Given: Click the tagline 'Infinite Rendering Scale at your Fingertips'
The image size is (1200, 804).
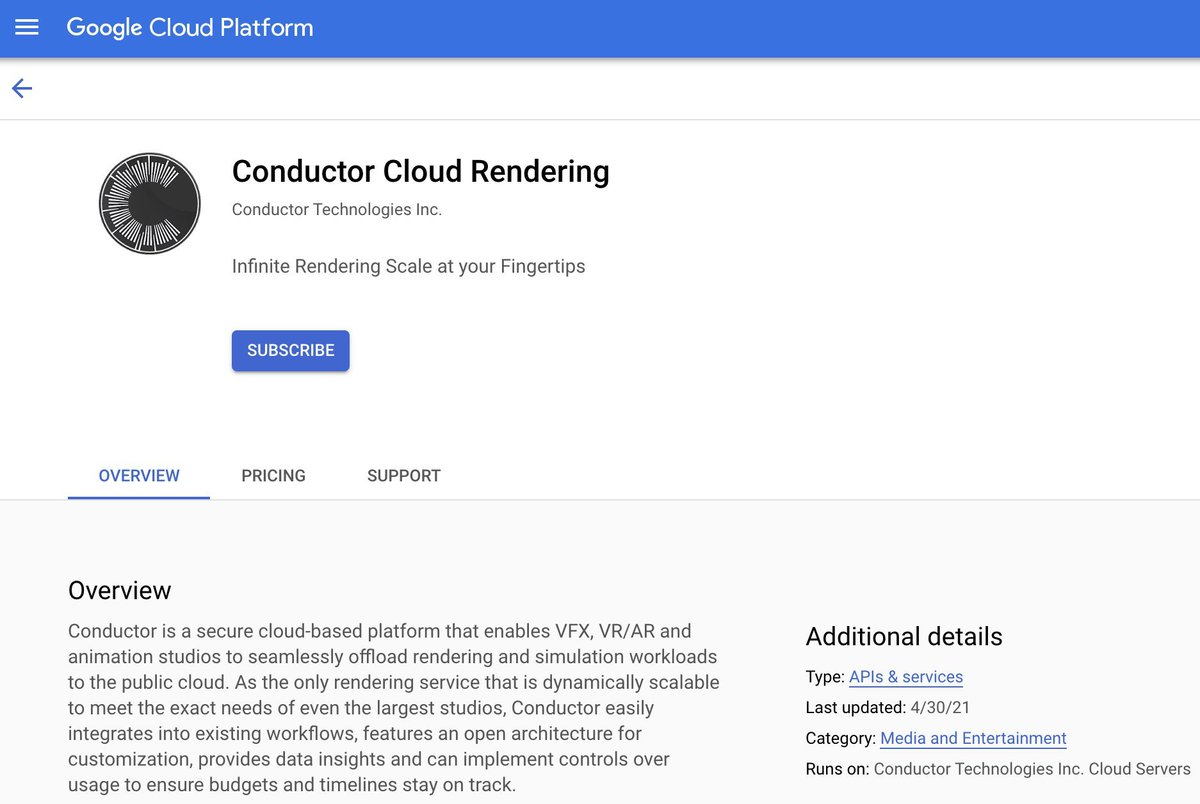Looking at the screenshot, I should point(409,267).
